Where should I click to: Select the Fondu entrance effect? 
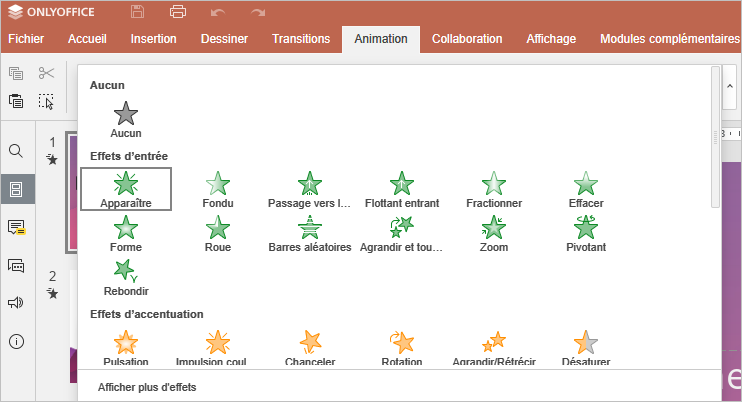[x=217, y=188]
